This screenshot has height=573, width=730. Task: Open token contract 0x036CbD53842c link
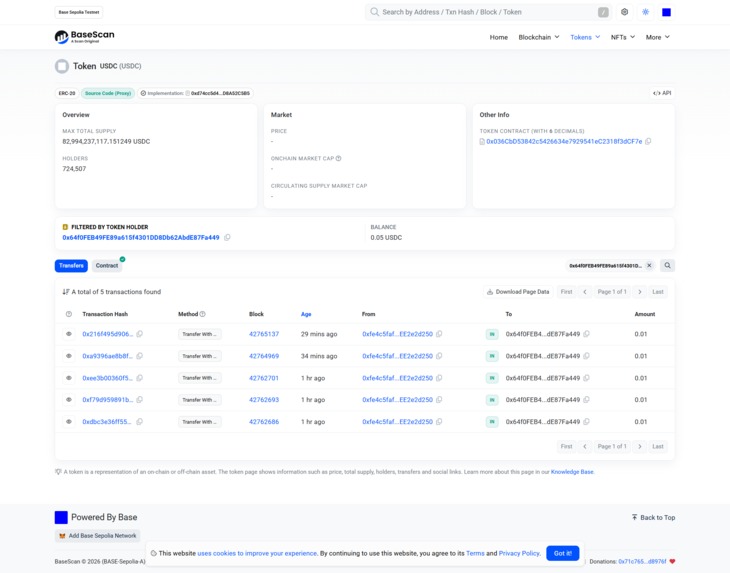click(564, 142)
